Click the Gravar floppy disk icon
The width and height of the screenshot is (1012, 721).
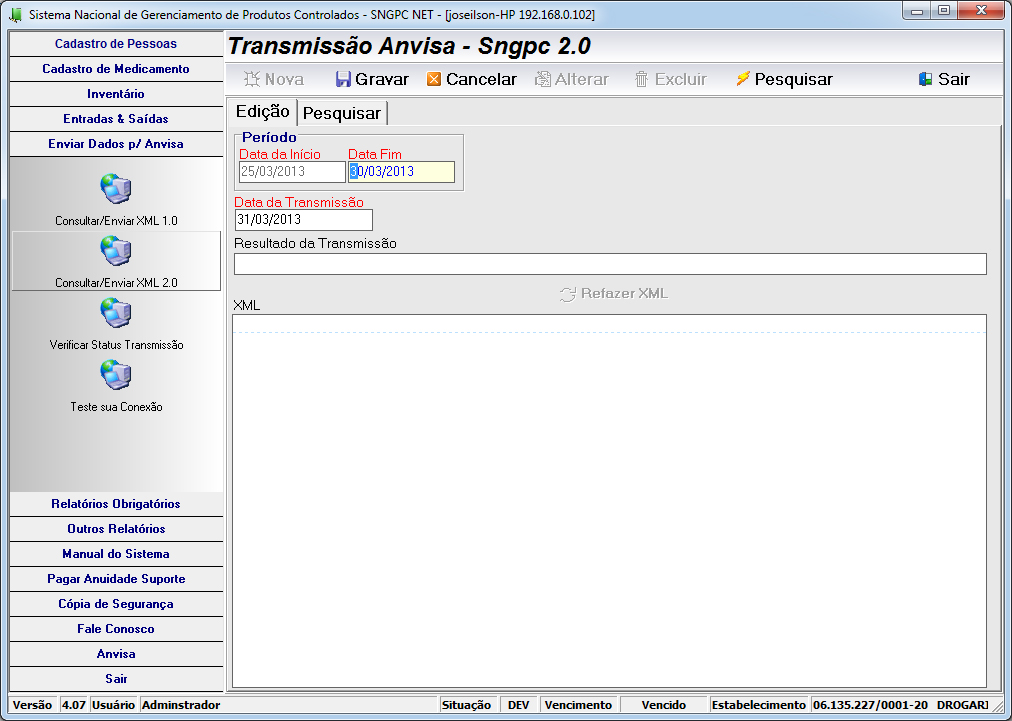pyautogui.click(x=343, y=79)
